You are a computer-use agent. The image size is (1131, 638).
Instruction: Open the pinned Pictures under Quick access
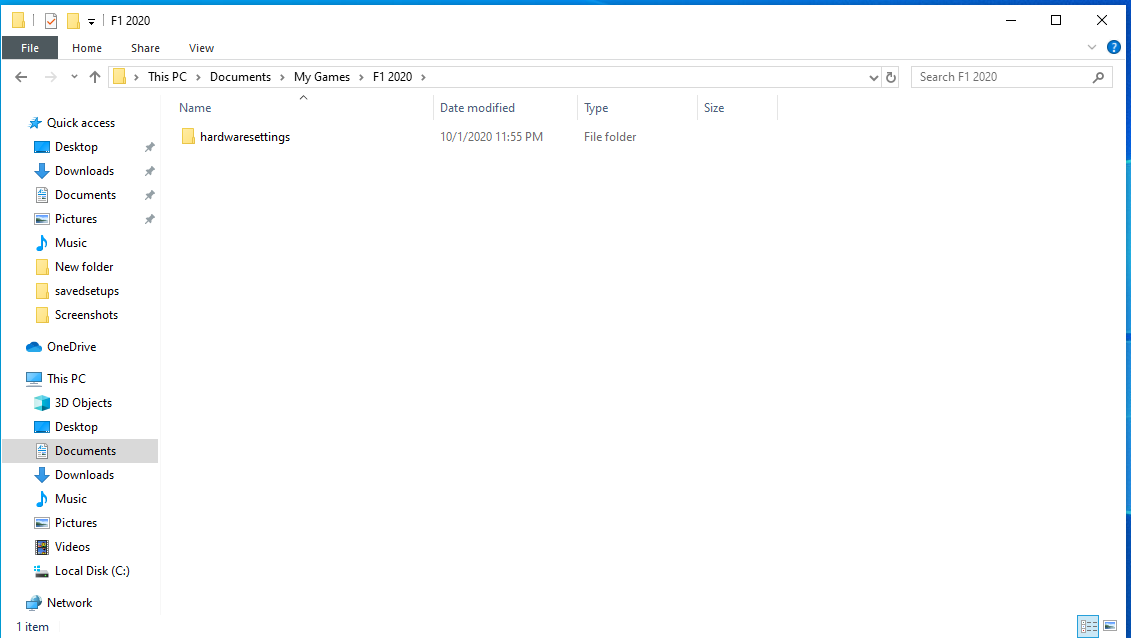pos(76,218)
